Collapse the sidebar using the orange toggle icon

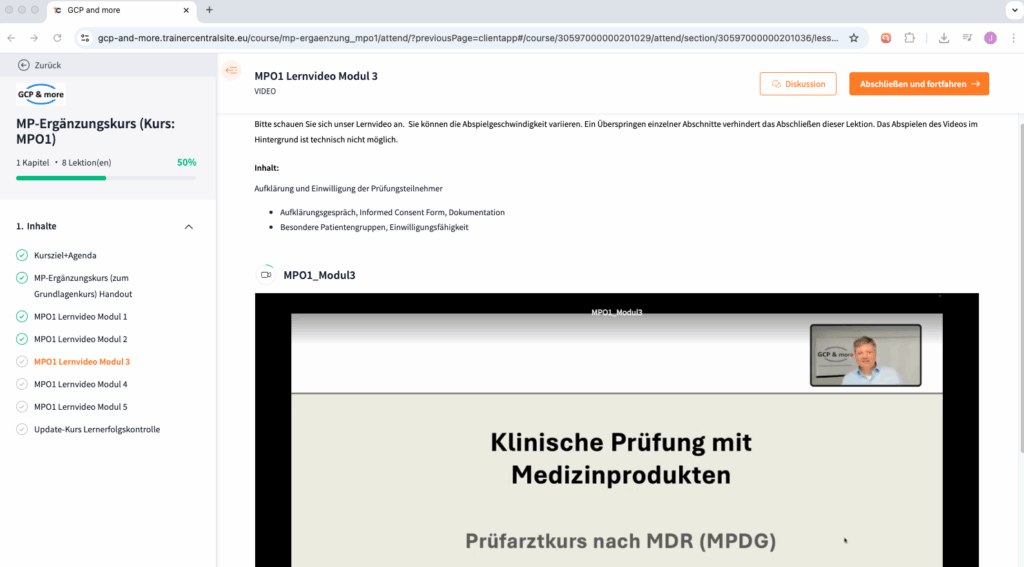[232, 70]
